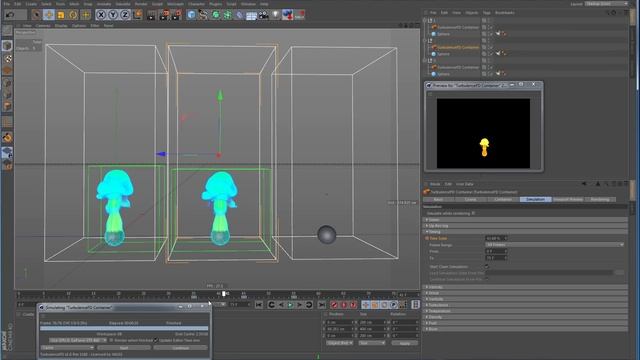Open Render Settings from the toolbar
The width and height of the screenshot is (640, 360).
(x=177, y=15)
